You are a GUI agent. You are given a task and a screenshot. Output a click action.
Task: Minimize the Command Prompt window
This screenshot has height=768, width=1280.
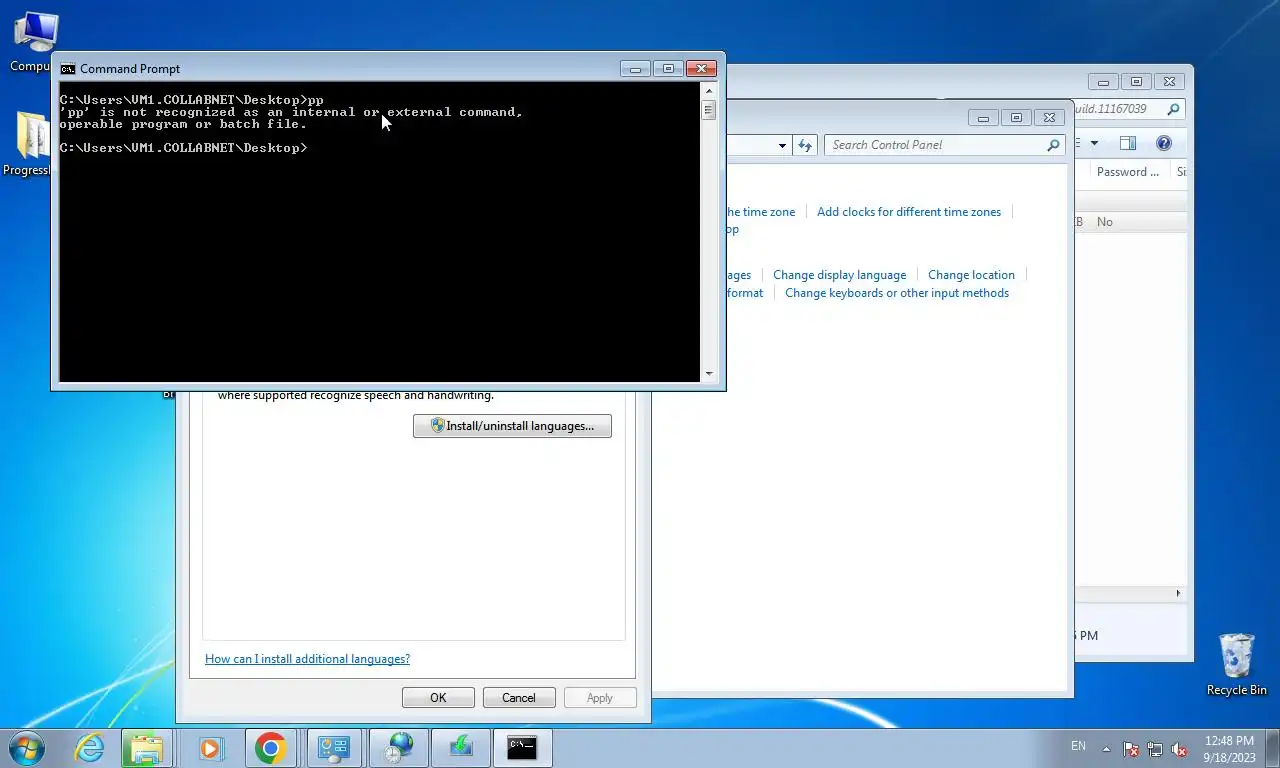click(x=635, y=68)
